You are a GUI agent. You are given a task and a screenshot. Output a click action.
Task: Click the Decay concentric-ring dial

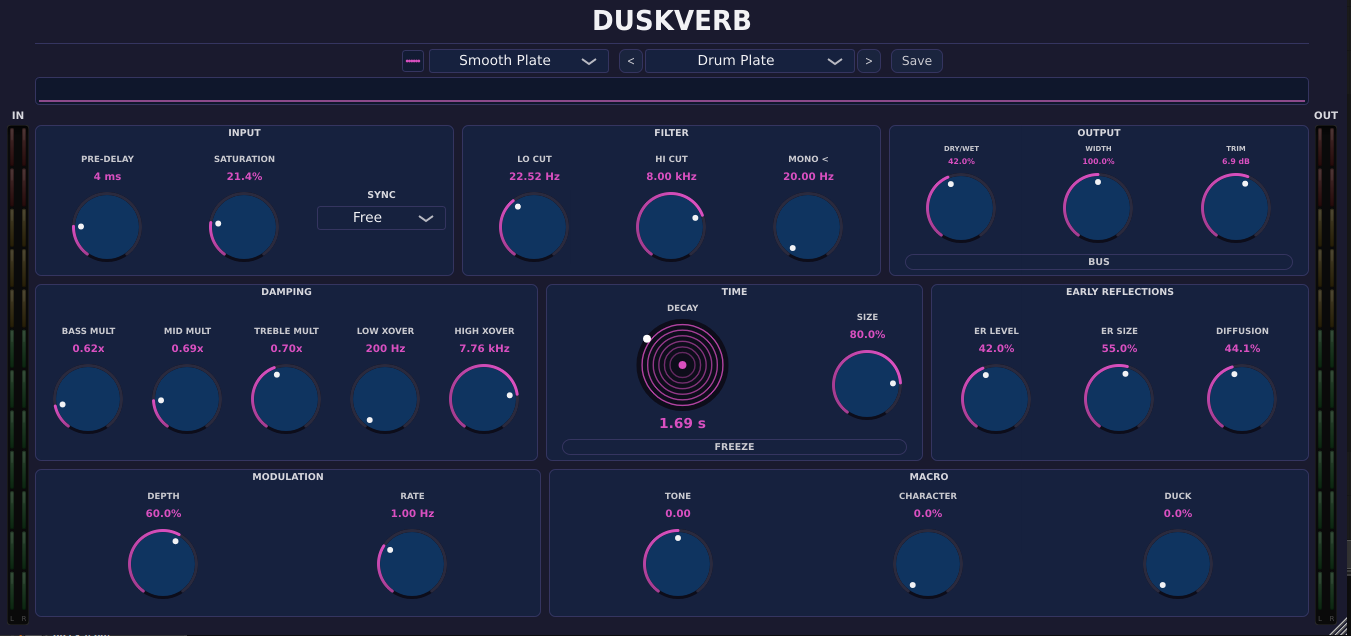click(682, 365)
